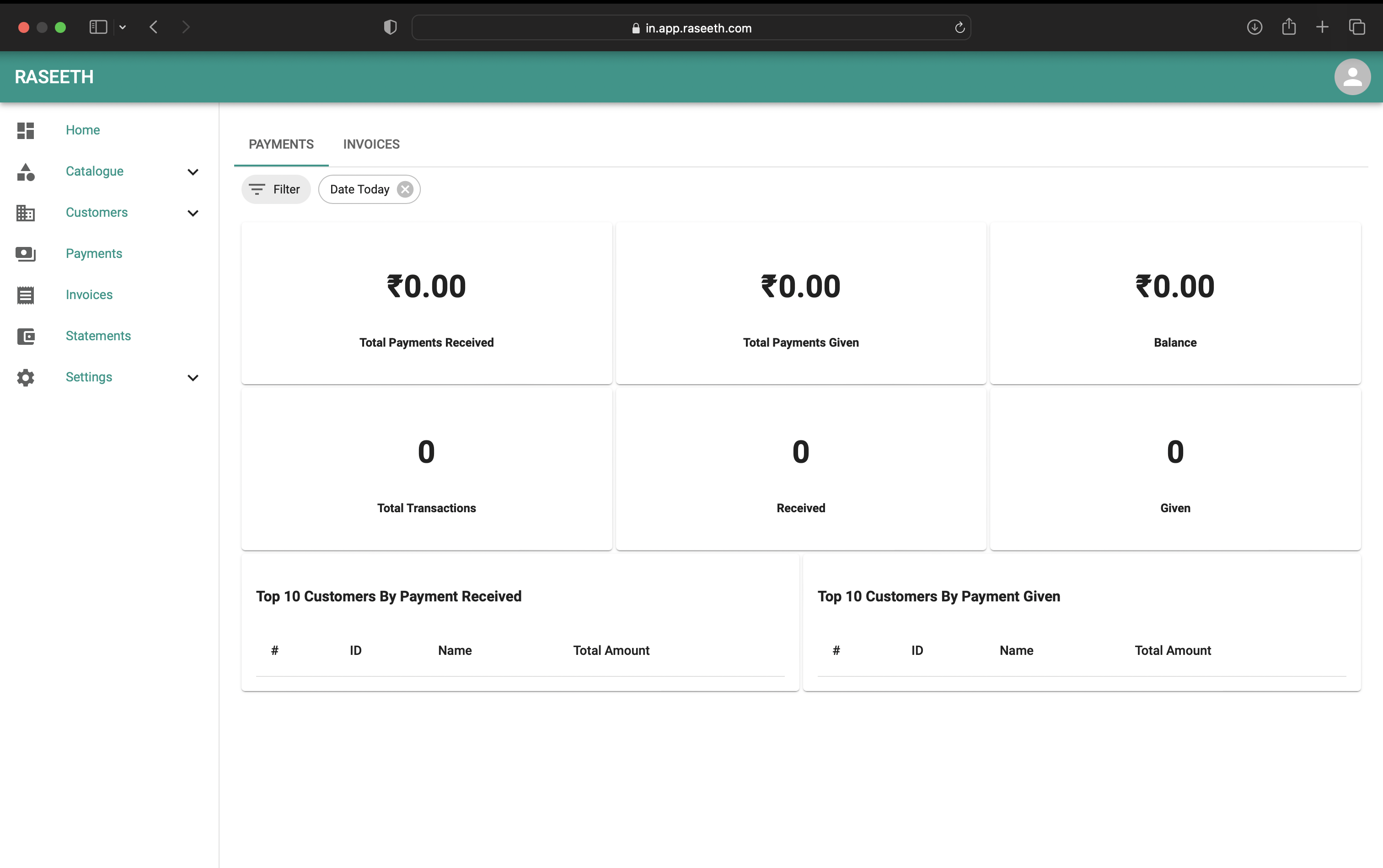Viewport: 1383px width, 868px height.
Task: Click the Total Payments Received card
Action: pyautogui.click(x=427, y=303)
